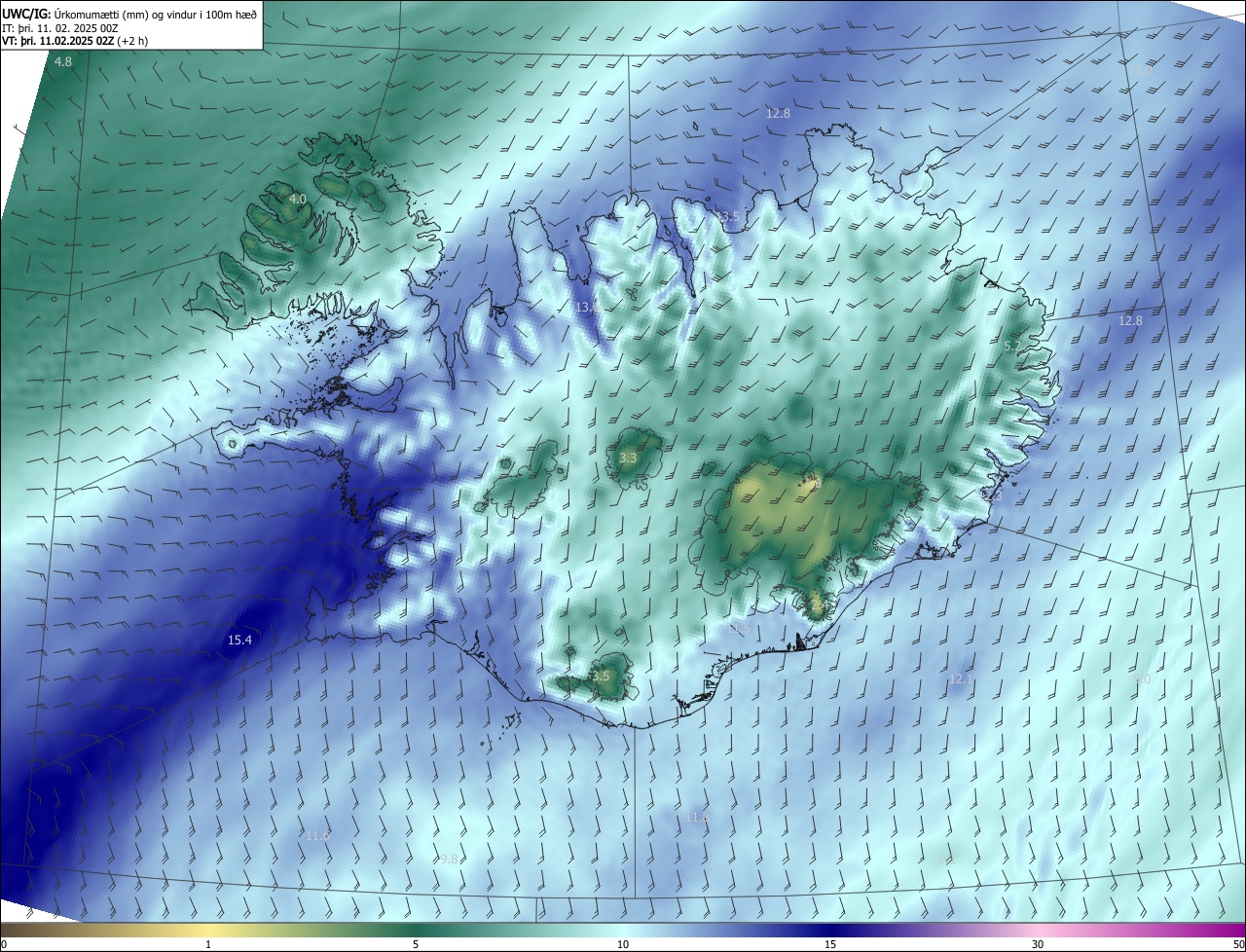
Task: Click the 11.8 value label
Action: click(697, 817)
